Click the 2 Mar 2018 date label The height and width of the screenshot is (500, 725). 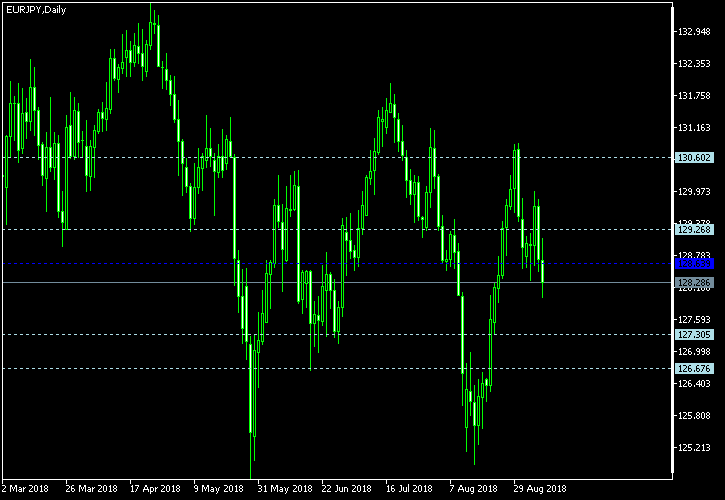pyautogui.click(x=25, y=489)
